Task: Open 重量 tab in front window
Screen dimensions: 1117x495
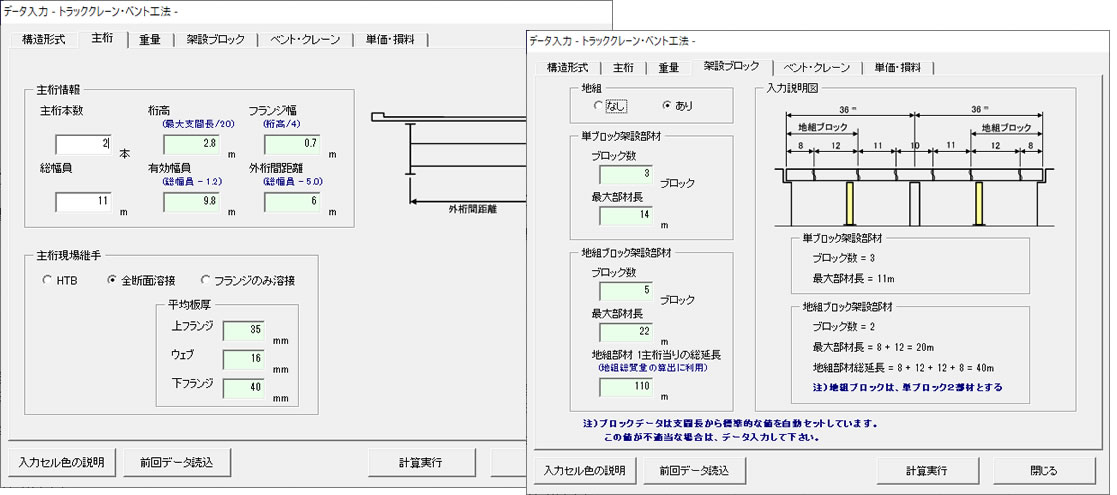Action: (x=668, y=68)
